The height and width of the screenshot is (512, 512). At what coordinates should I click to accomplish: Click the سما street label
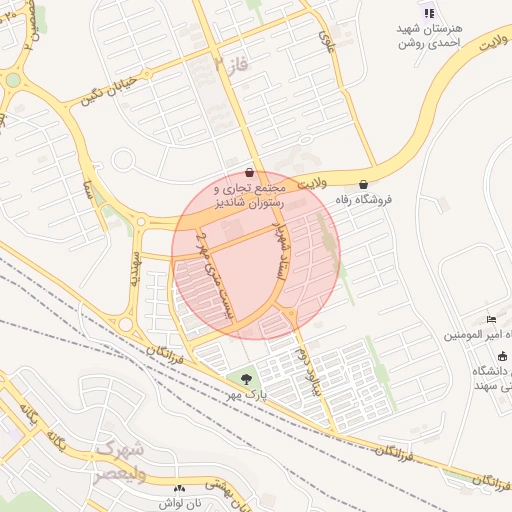click(88, 190)
